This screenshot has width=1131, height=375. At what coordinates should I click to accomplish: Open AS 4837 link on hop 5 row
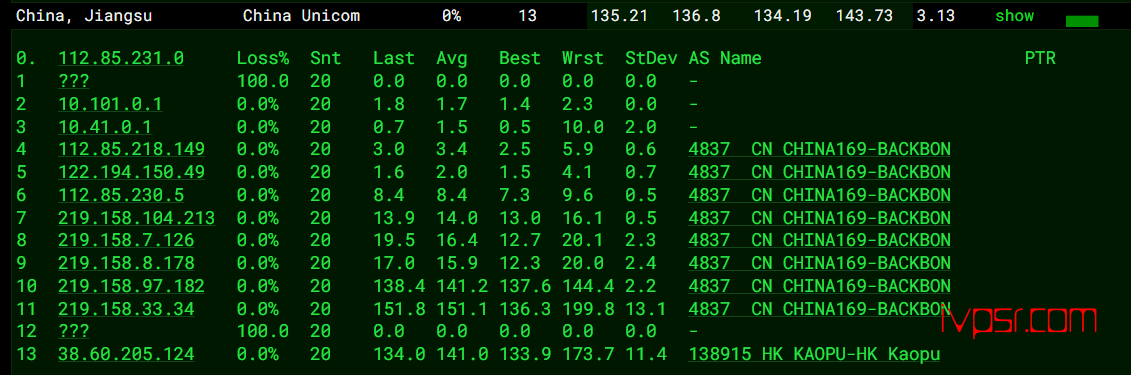[x=819, y=172]
